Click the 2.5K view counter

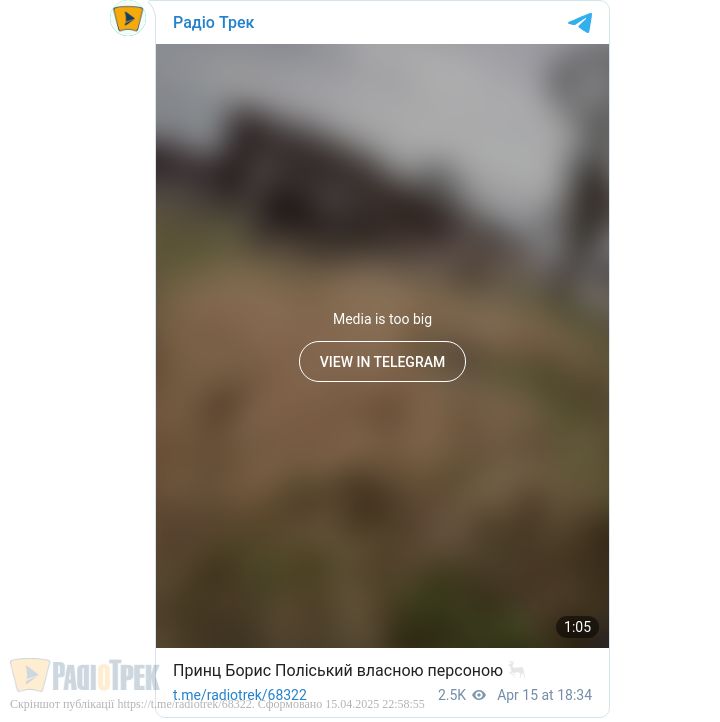(x=452, y=695)
